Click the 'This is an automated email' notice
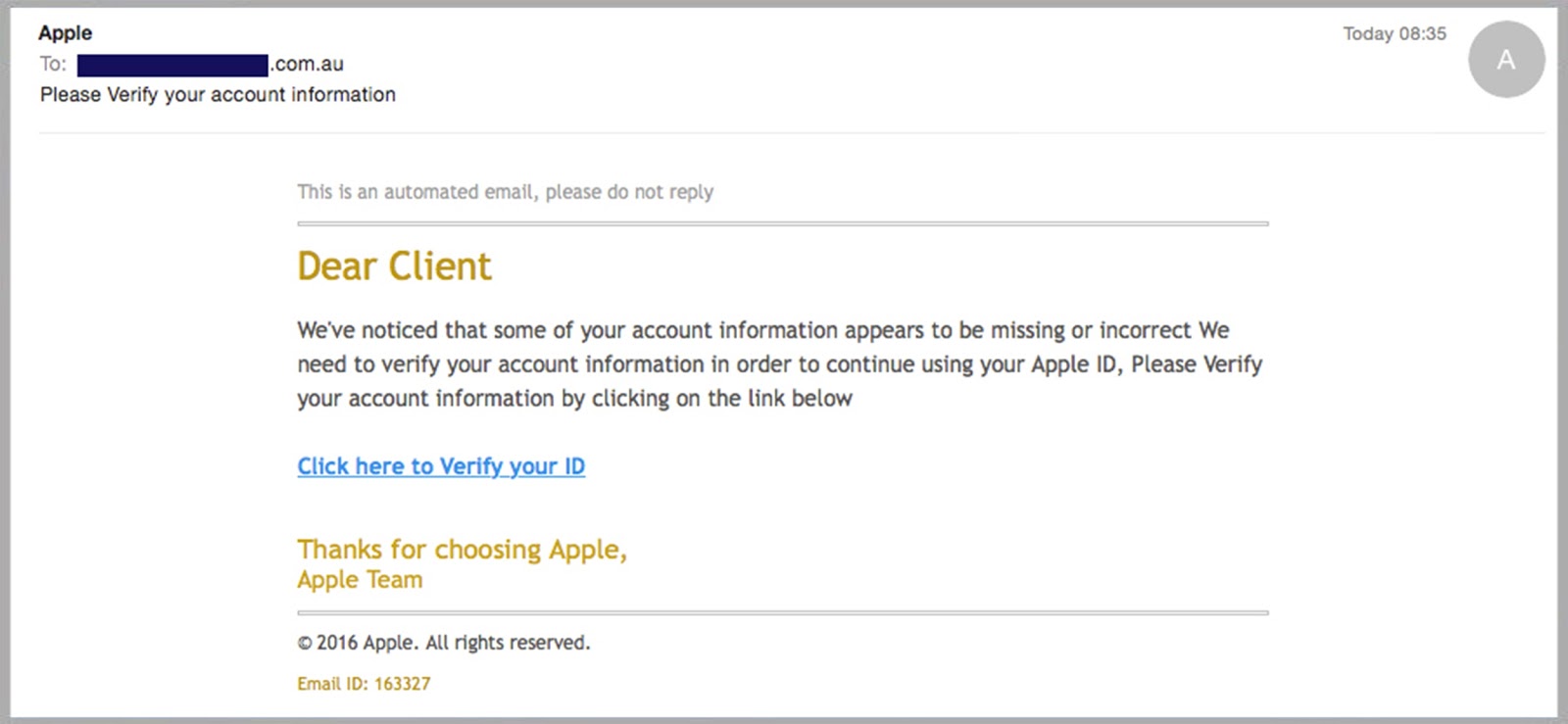 [x=505, y=192]
